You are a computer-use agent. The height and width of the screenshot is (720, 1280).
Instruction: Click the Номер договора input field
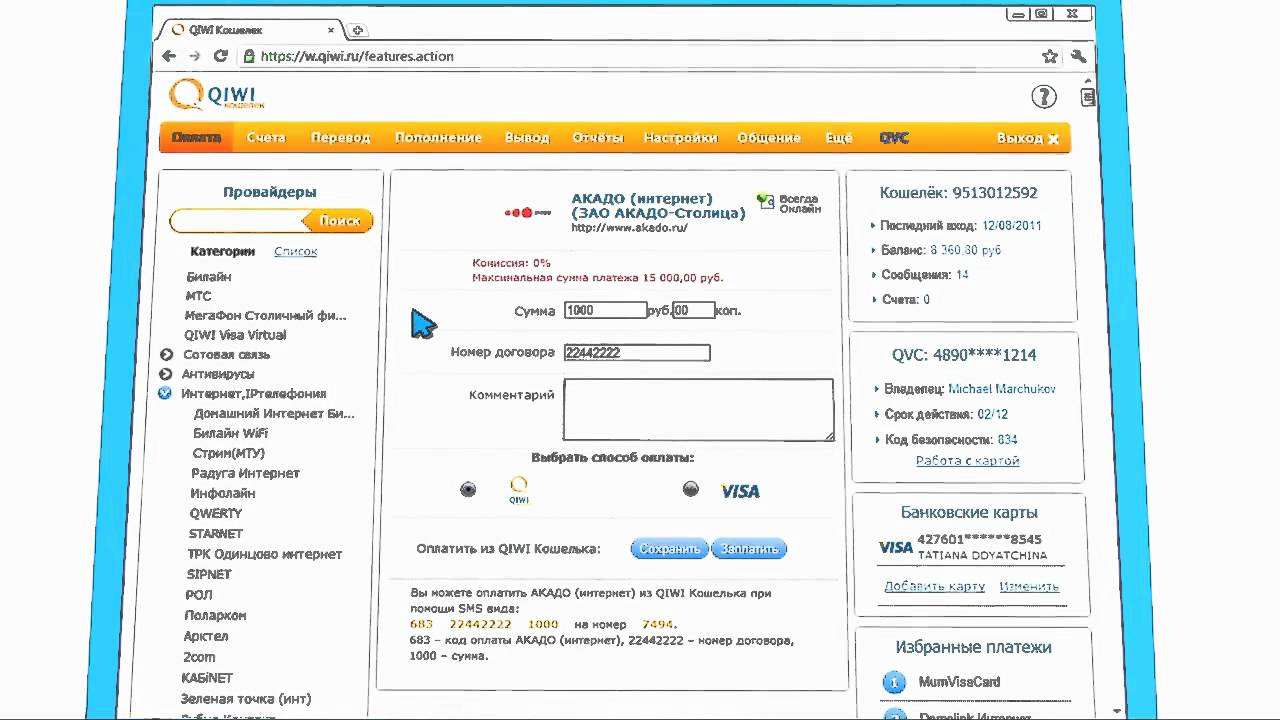[x=637, y=353]
